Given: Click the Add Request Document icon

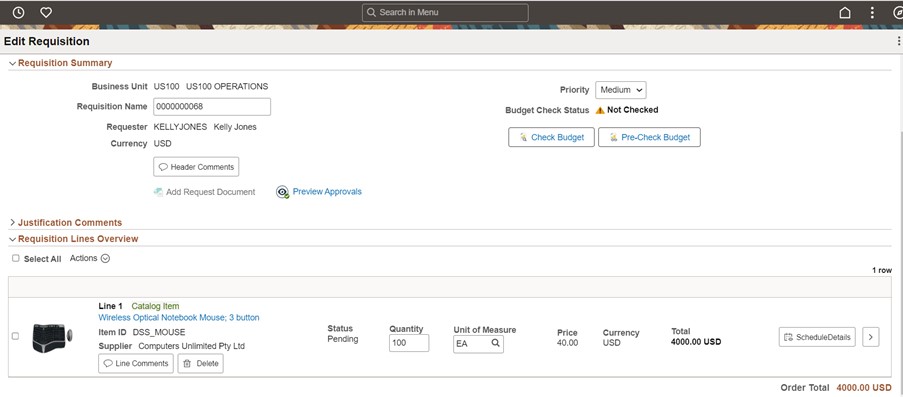Looking at the screenshot, I should coord(158,192).
